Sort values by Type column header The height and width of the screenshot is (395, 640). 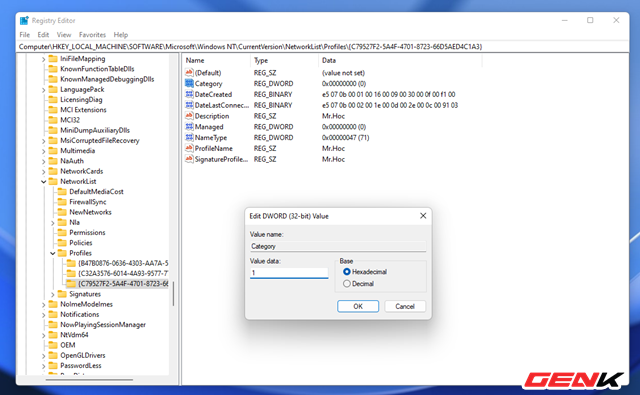284,60
